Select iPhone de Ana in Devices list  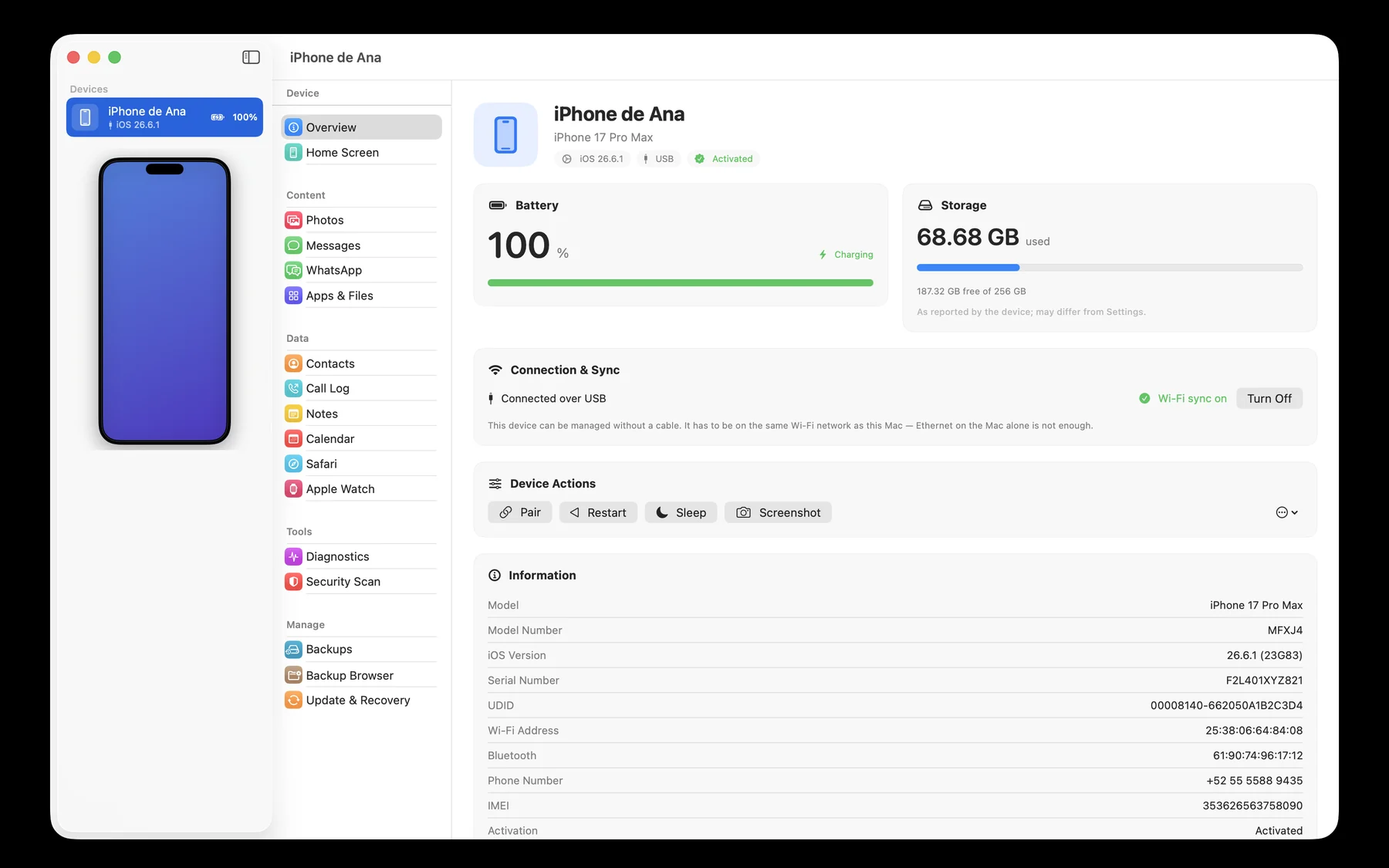point(164,117)
